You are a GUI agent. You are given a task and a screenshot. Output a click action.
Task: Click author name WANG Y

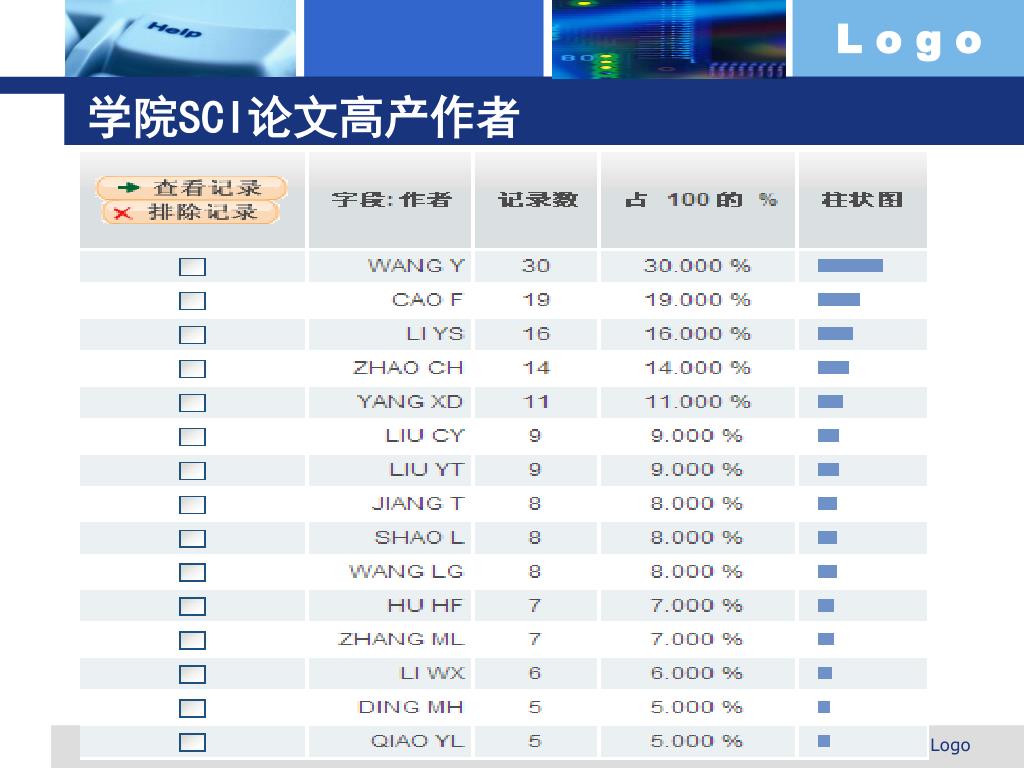click(x=416, y=265)
